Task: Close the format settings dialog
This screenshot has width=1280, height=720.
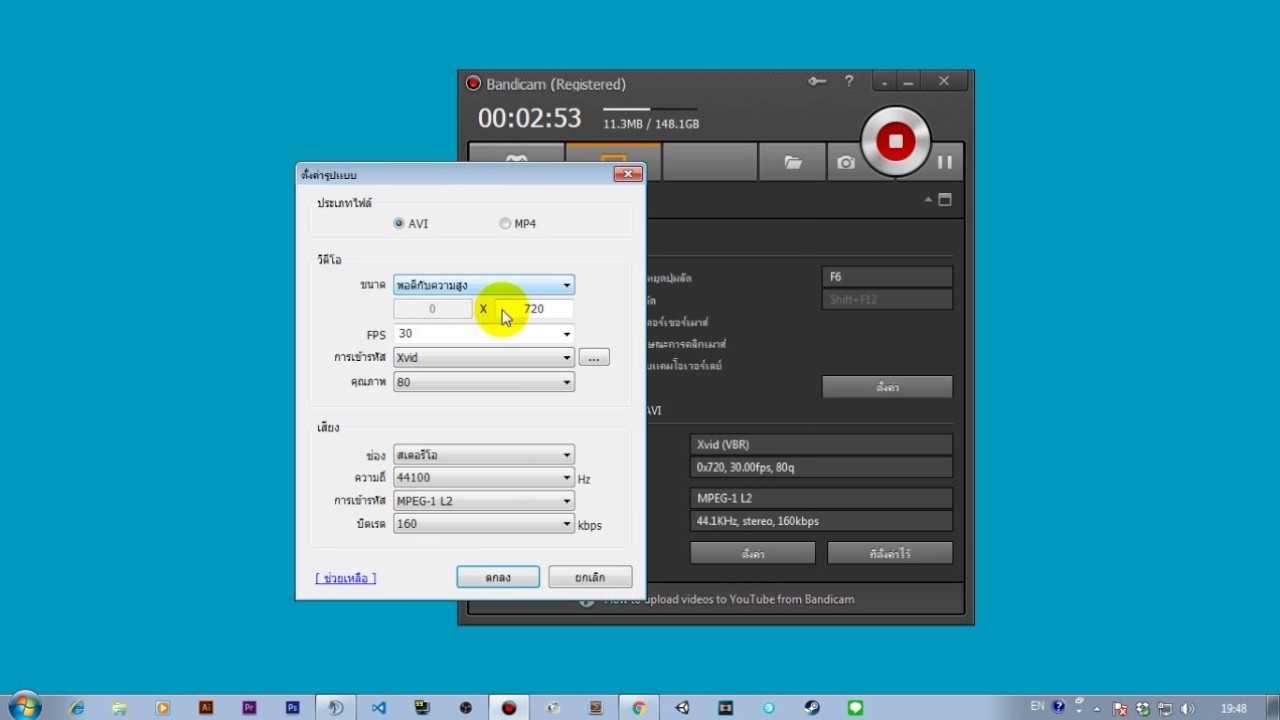Action: (x=627, y=174)
